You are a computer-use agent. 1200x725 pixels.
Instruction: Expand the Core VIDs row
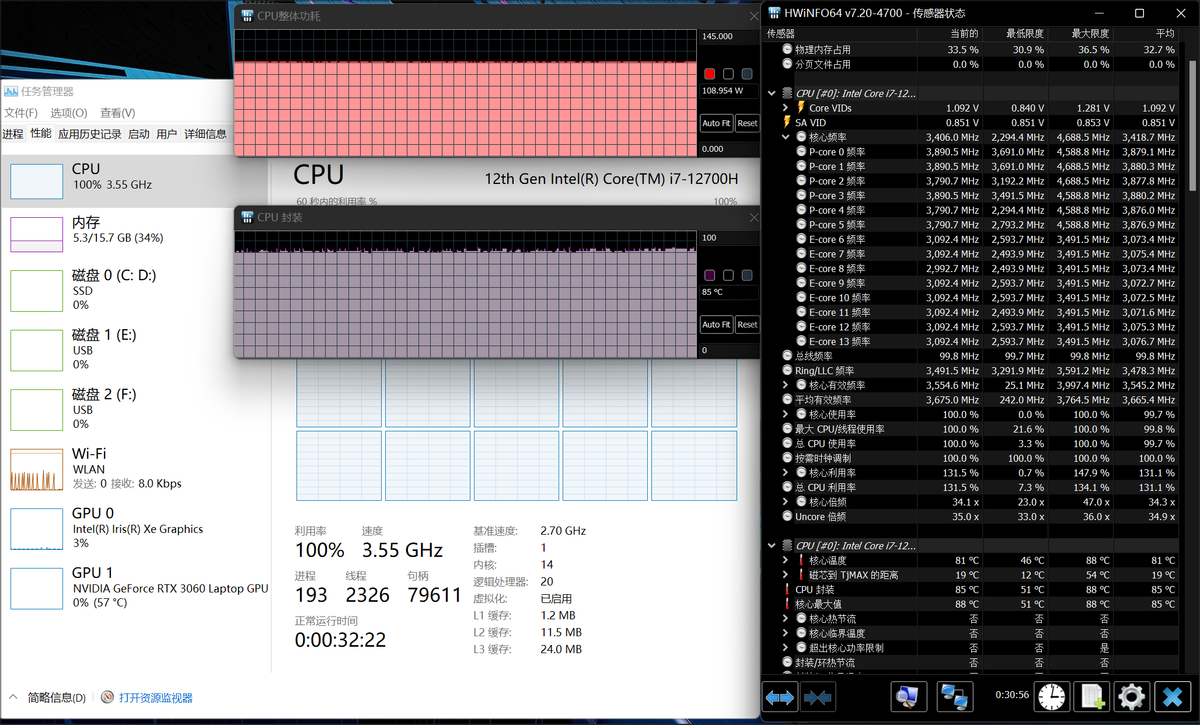(786, 107)
